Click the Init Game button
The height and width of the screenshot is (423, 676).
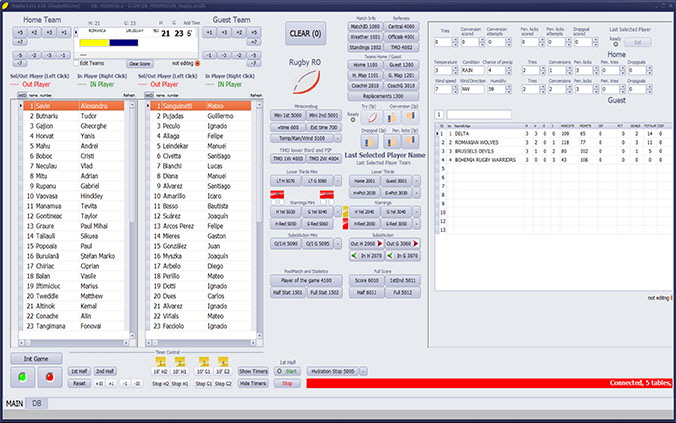coord(36,359)
